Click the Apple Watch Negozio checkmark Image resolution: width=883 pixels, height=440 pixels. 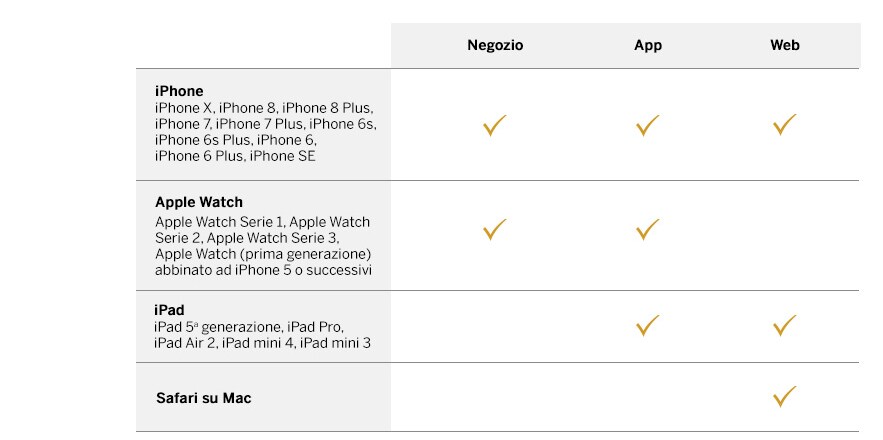(495, 230)
